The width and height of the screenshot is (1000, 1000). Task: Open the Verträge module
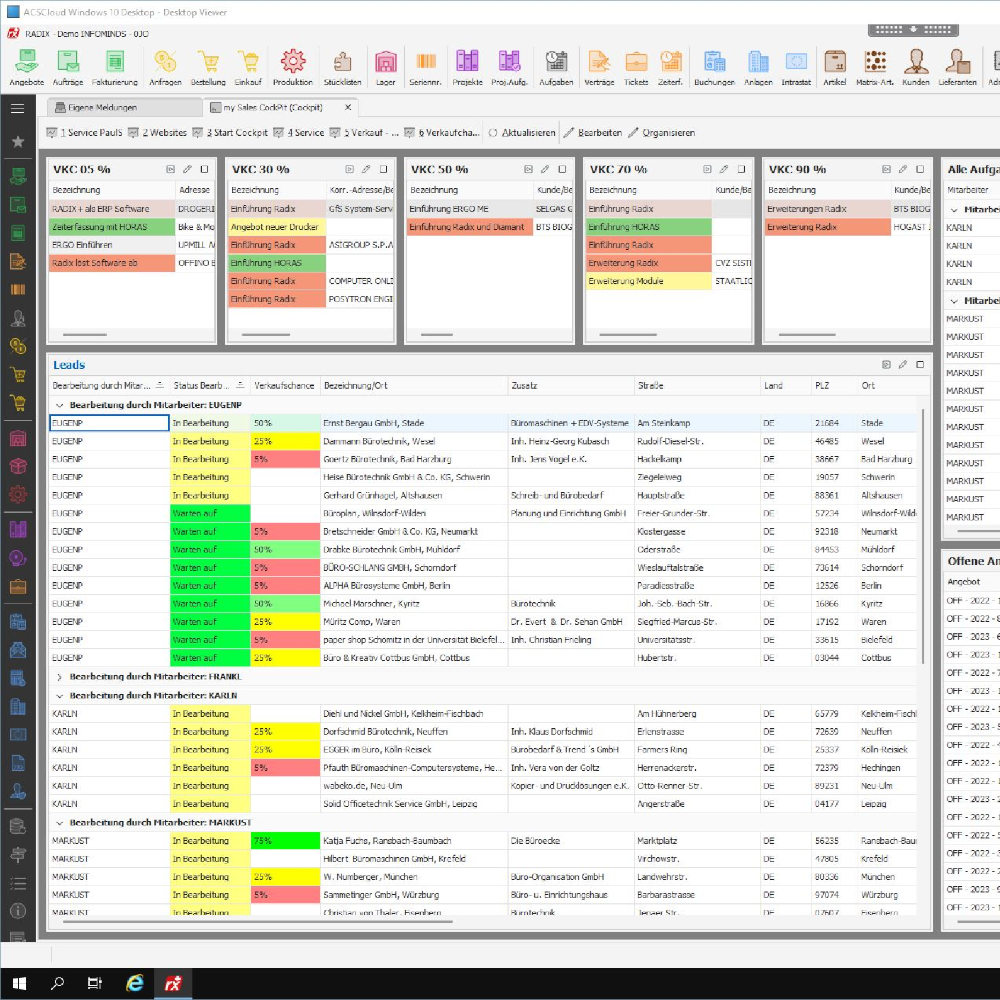tap(599, 68)
